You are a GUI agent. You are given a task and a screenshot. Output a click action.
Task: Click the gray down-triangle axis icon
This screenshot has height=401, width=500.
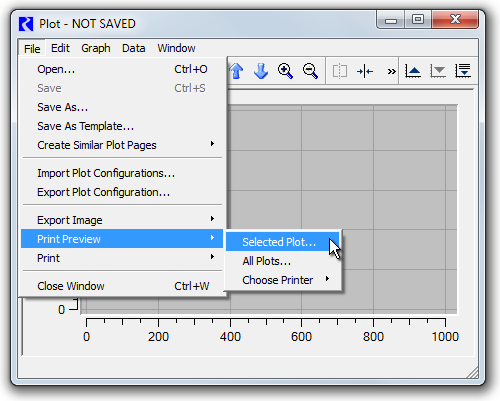[x=438, y=71]
